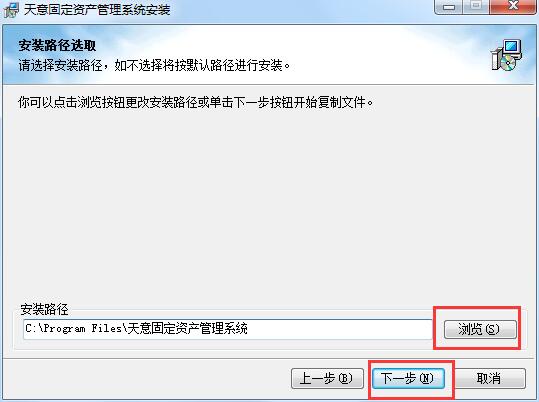Focus the 安装路径 text input field
Viewport: 539px width, 402px height.
tap(228, 329)
